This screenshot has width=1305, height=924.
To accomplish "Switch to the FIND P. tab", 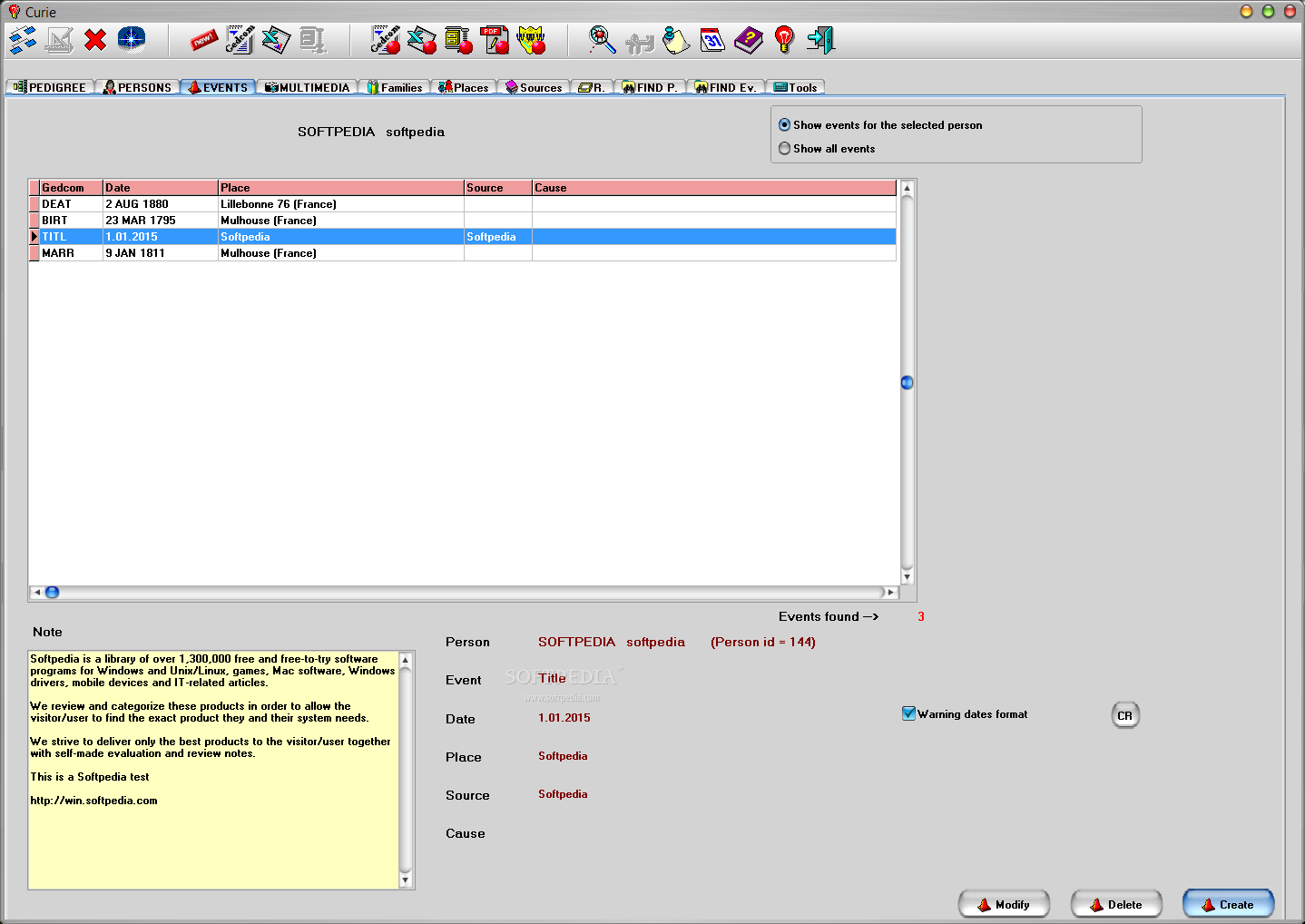I will [x=650, y=87].
